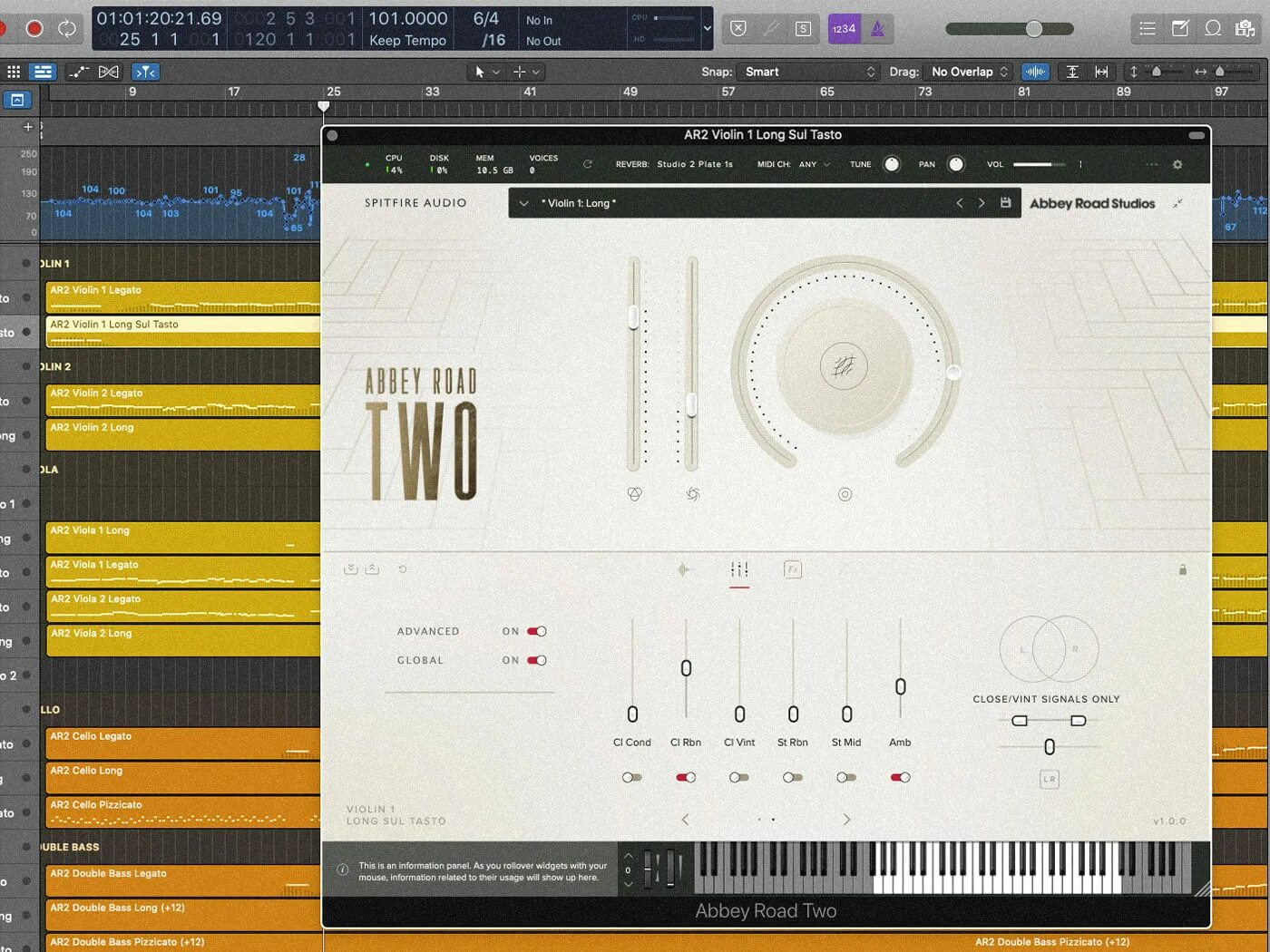Click the plugin resize arrows icon

[x=1177, y=203]
